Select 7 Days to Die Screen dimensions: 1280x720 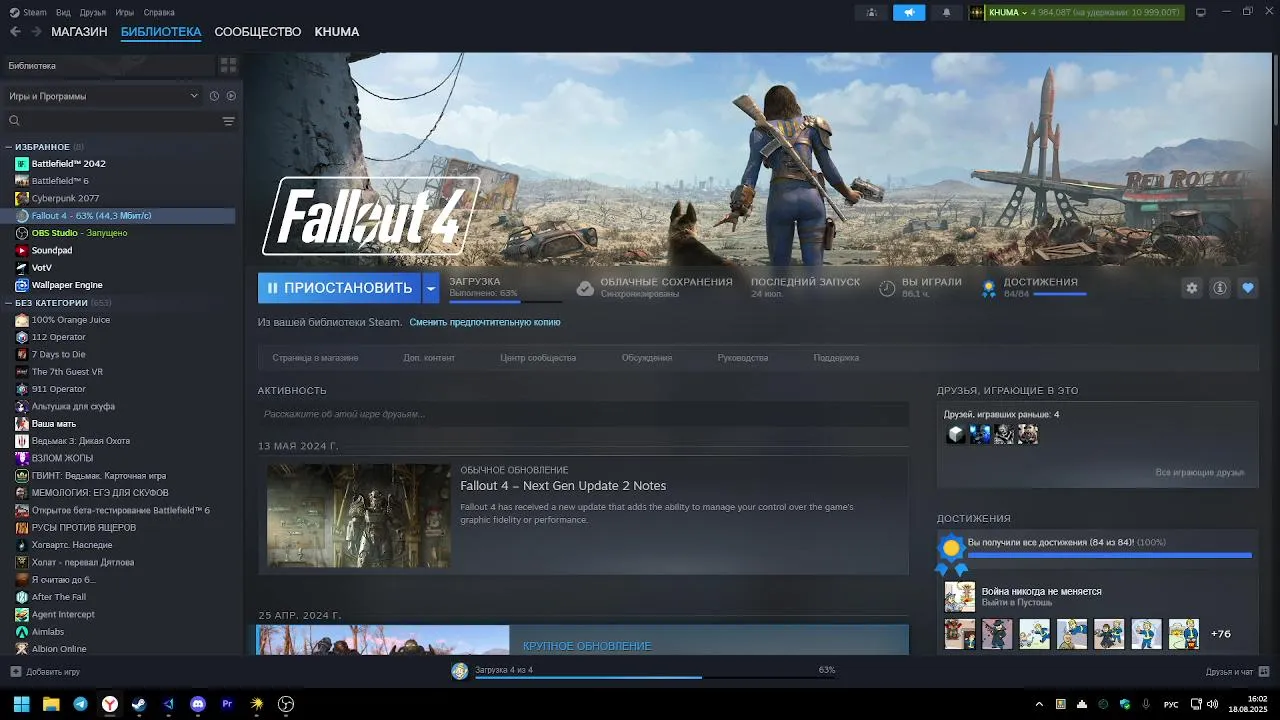point(58,354)
